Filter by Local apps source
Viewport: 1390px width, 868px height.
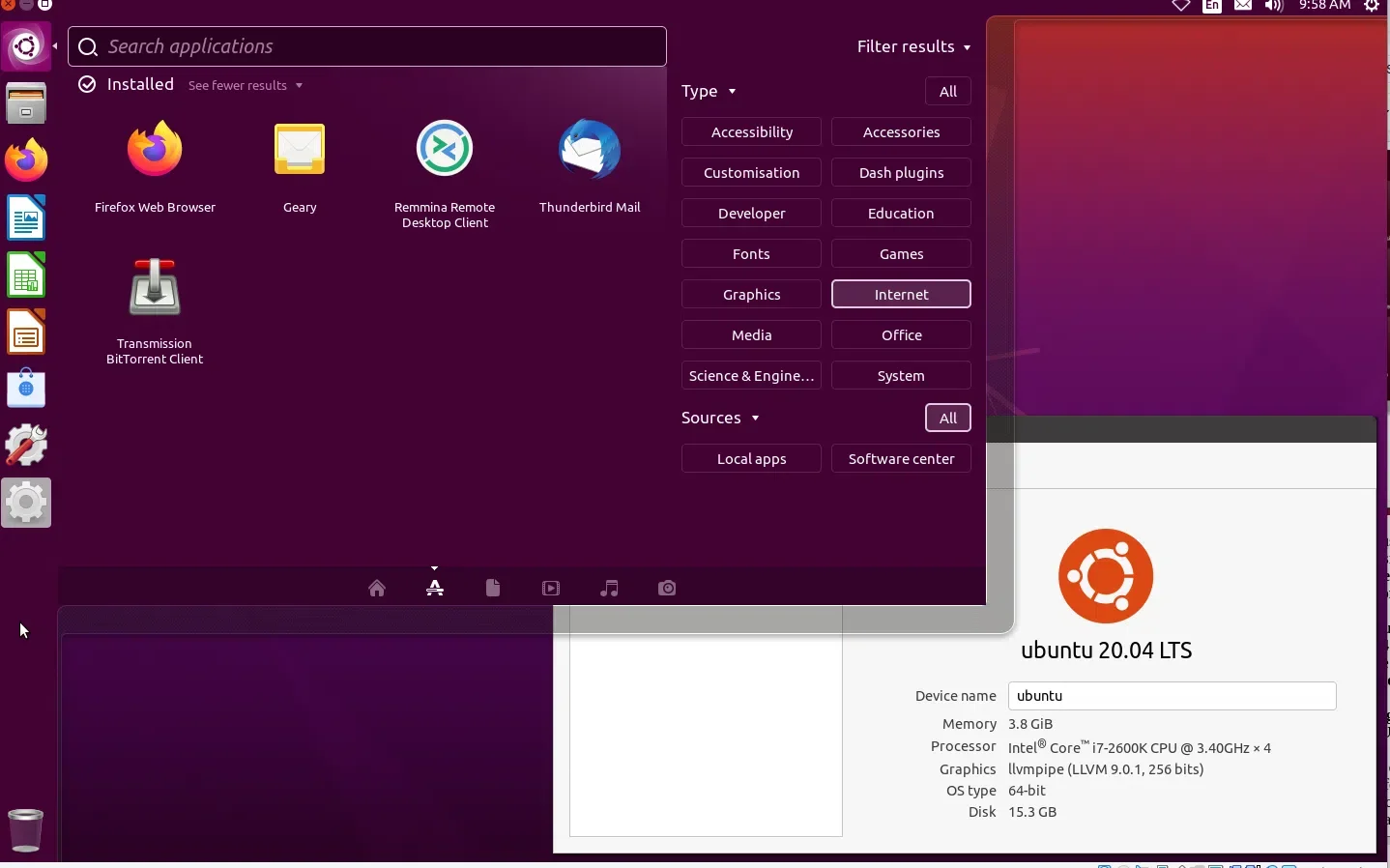752,459
